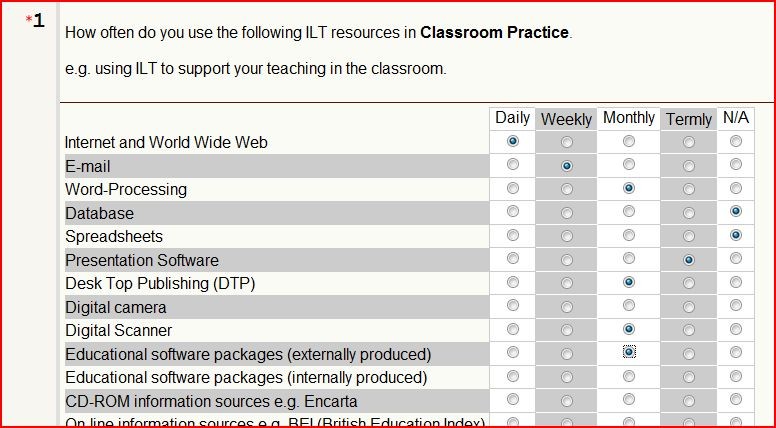Viewport: 776px width, 428px height.
Task: Choose Termly for Digital camera
Action: [x=688, y=307]
